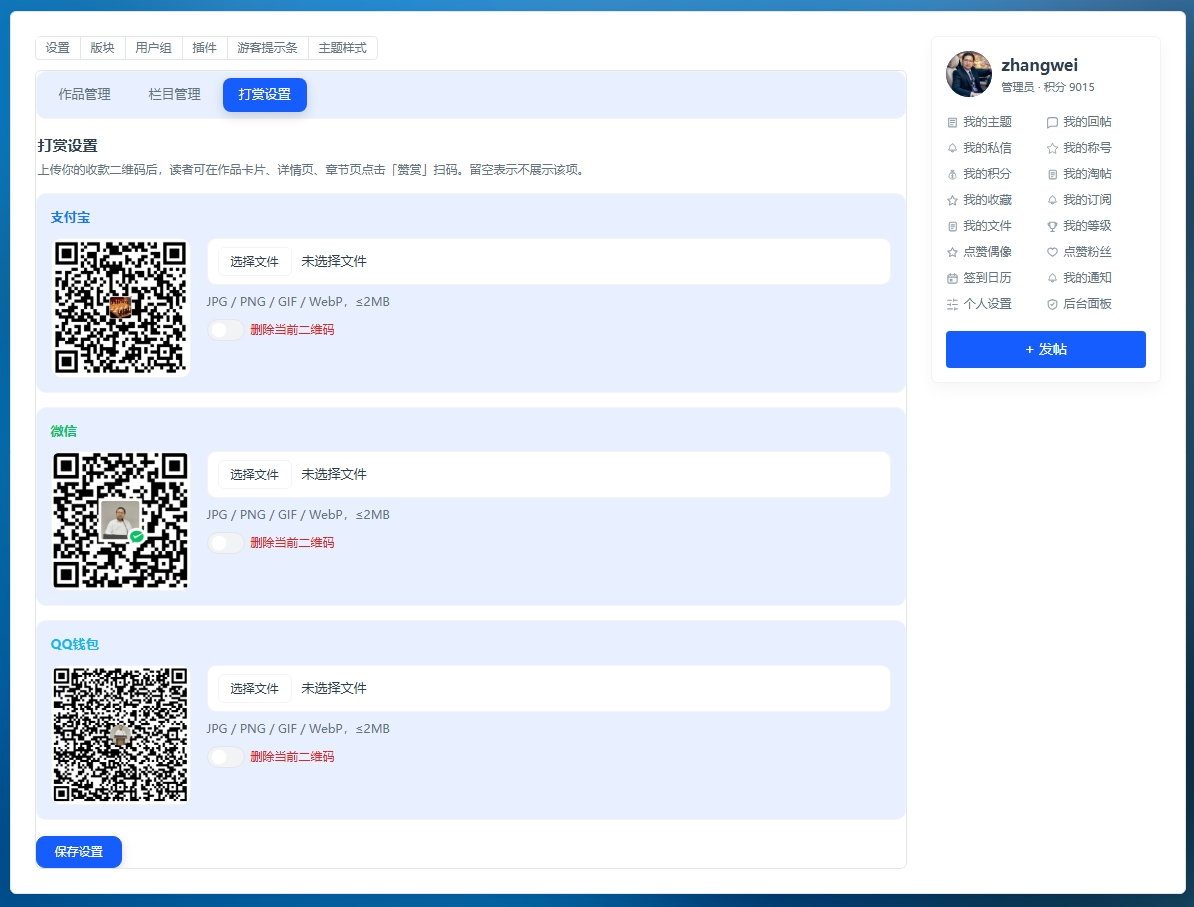The image size is (1194, 907).
Task: Open the 设置 tab
Action: (58, 48)
